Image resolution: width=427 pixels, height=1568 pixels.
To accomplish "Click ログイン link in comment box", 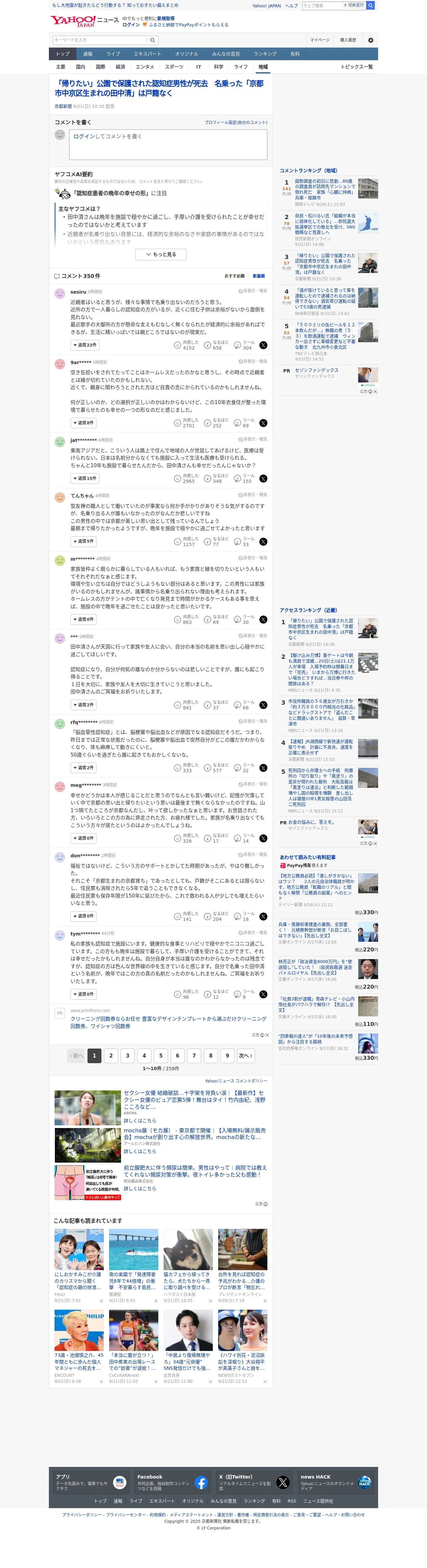I will click(84, 136).
